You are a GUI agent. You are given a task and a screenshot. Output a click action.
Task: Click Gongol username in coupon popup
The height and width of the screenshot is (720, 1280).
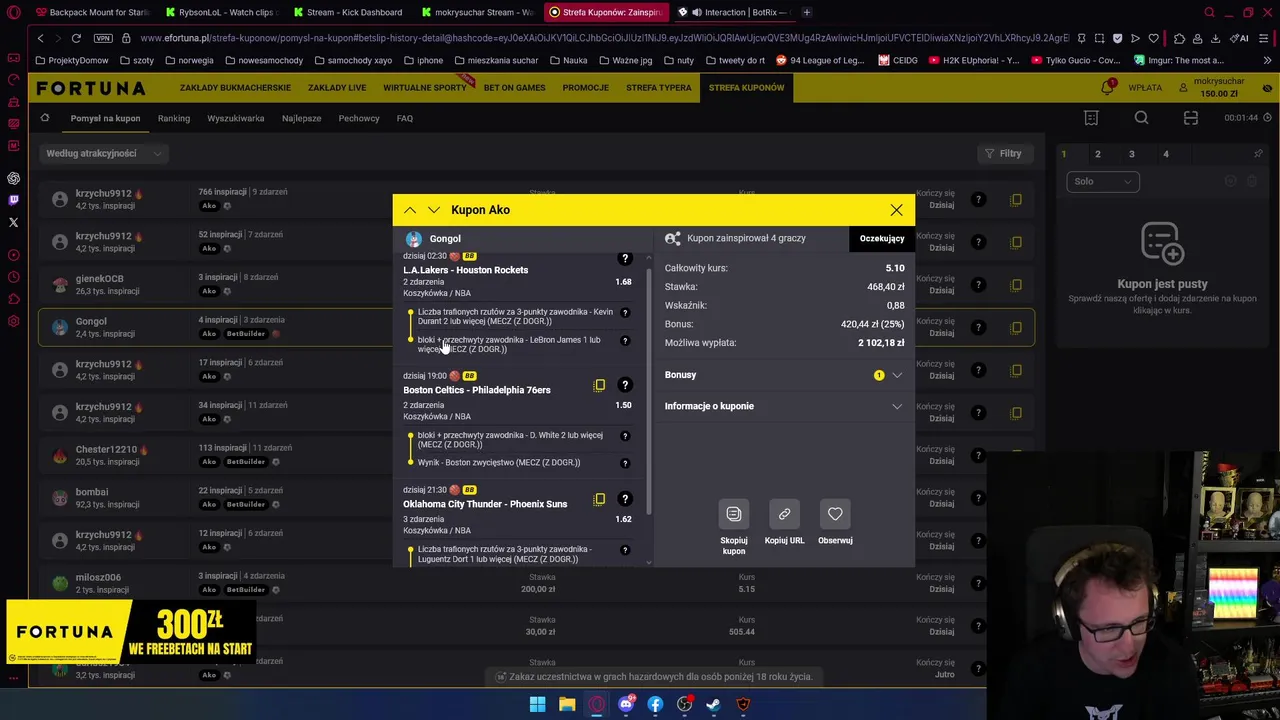click(445, 239)
